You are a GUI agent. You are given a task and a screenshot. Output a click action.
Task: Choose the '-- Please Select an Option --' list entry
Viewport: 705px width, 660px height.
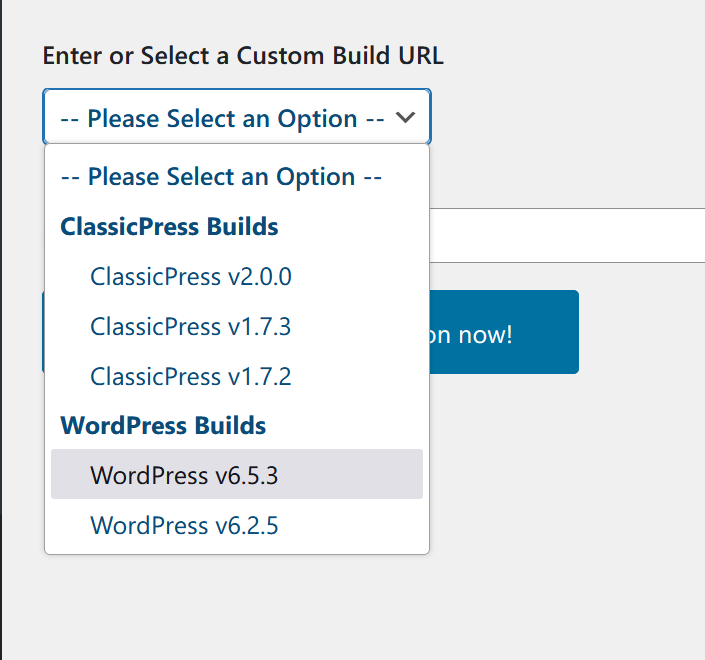coord(222,177)
